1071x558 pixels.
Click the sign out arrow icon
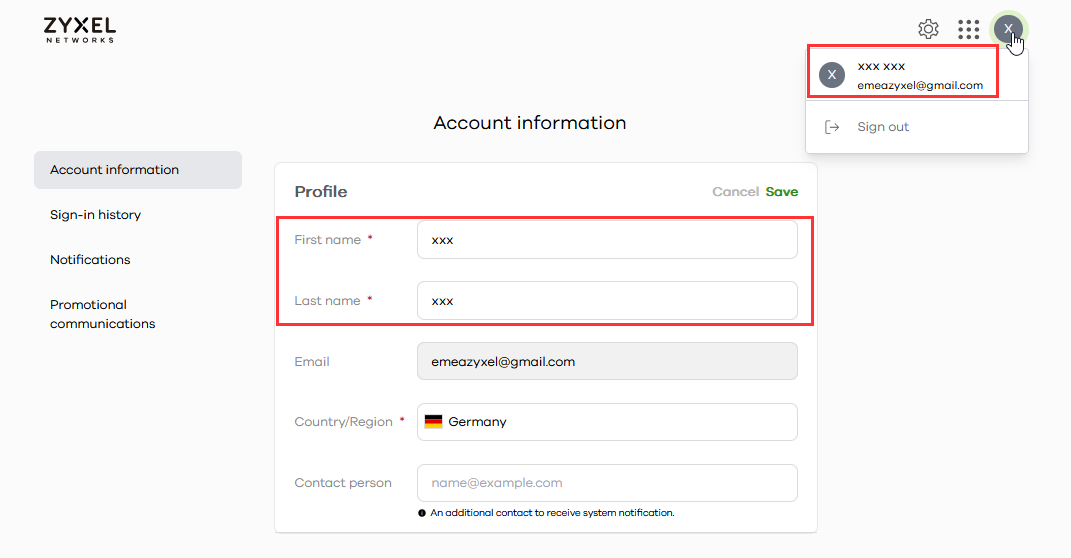[831, 127]
